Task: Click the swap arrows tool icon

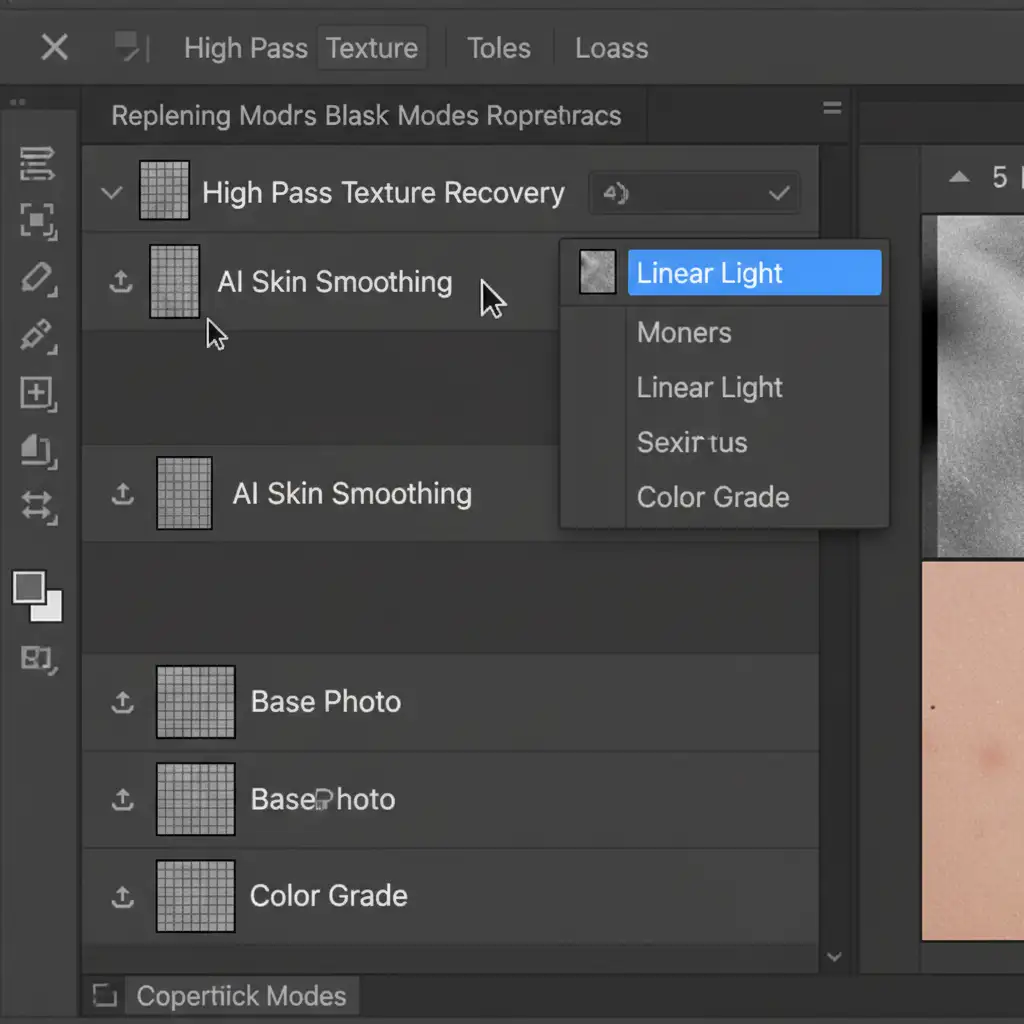Action: [37, 506]
